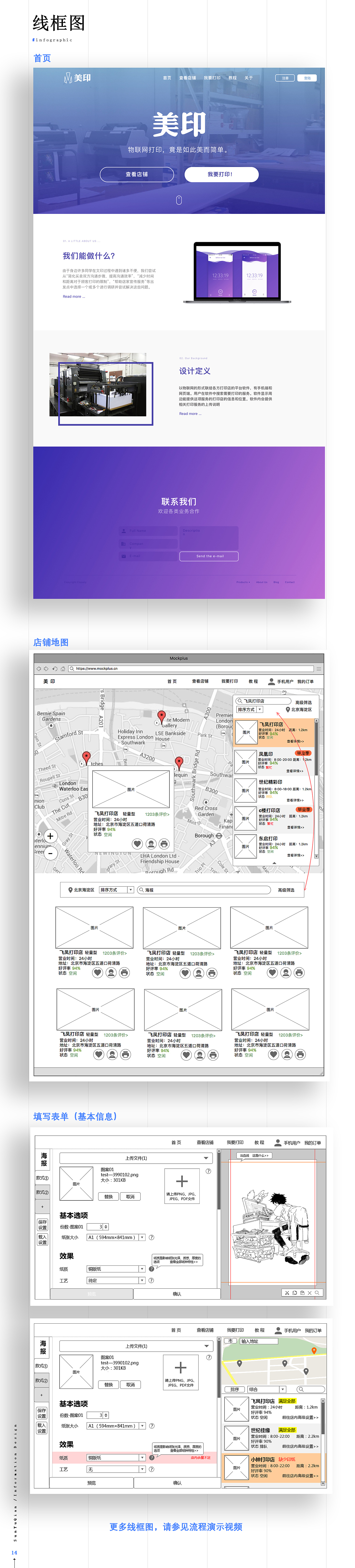Click the plus upload box in the illustration form
Image resolution: width=355 pixels, height=1568 pixels.
(181, 1186)
